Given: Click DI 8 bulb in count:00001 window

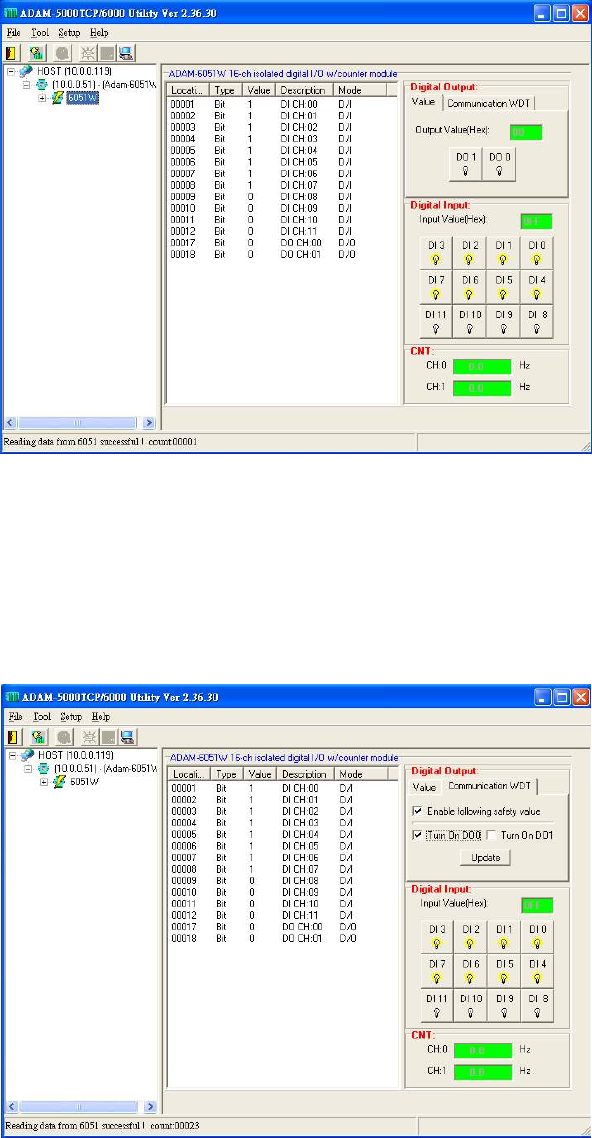Looking at the screenshot, I should 536,322.
